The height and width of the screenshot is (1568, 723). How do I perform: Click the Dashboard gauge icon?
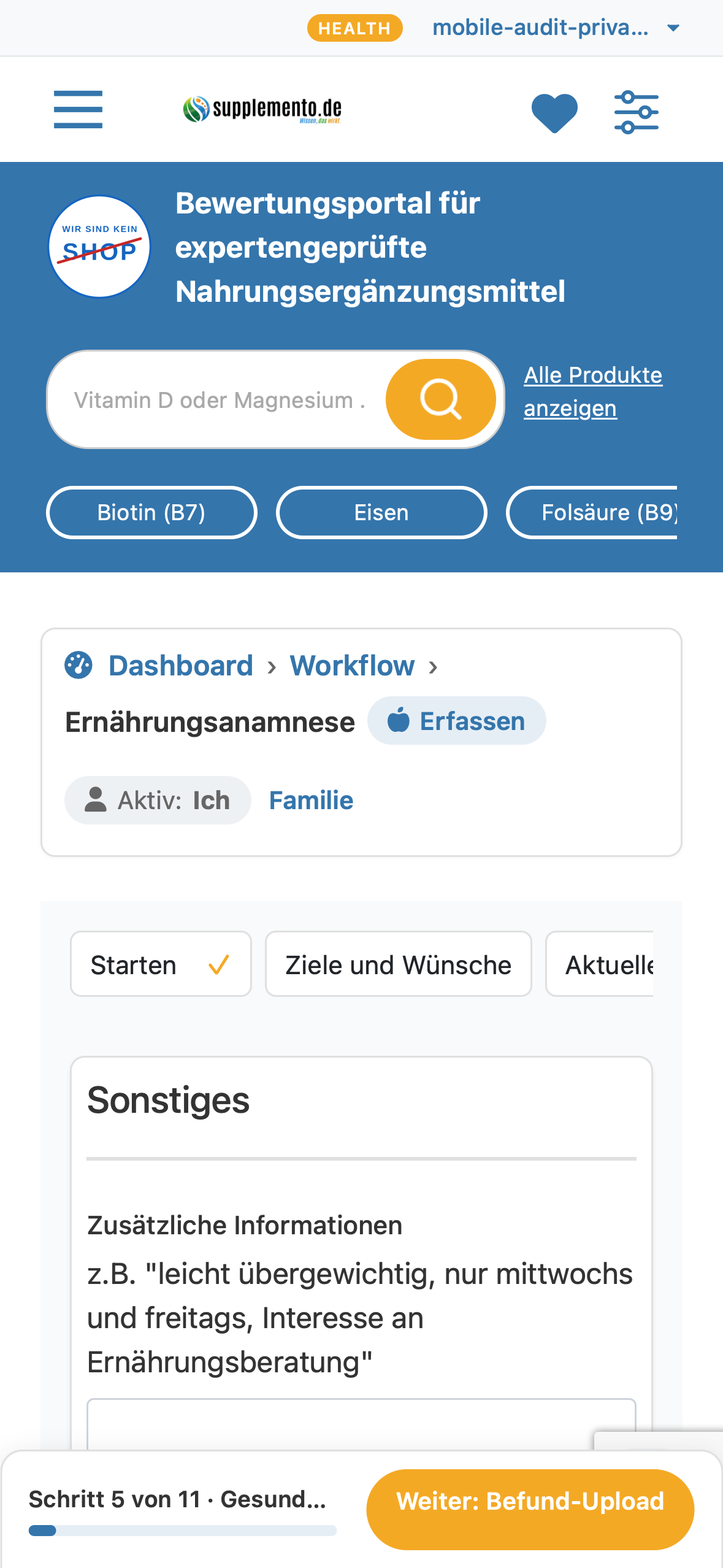click(x=78, y=666)
